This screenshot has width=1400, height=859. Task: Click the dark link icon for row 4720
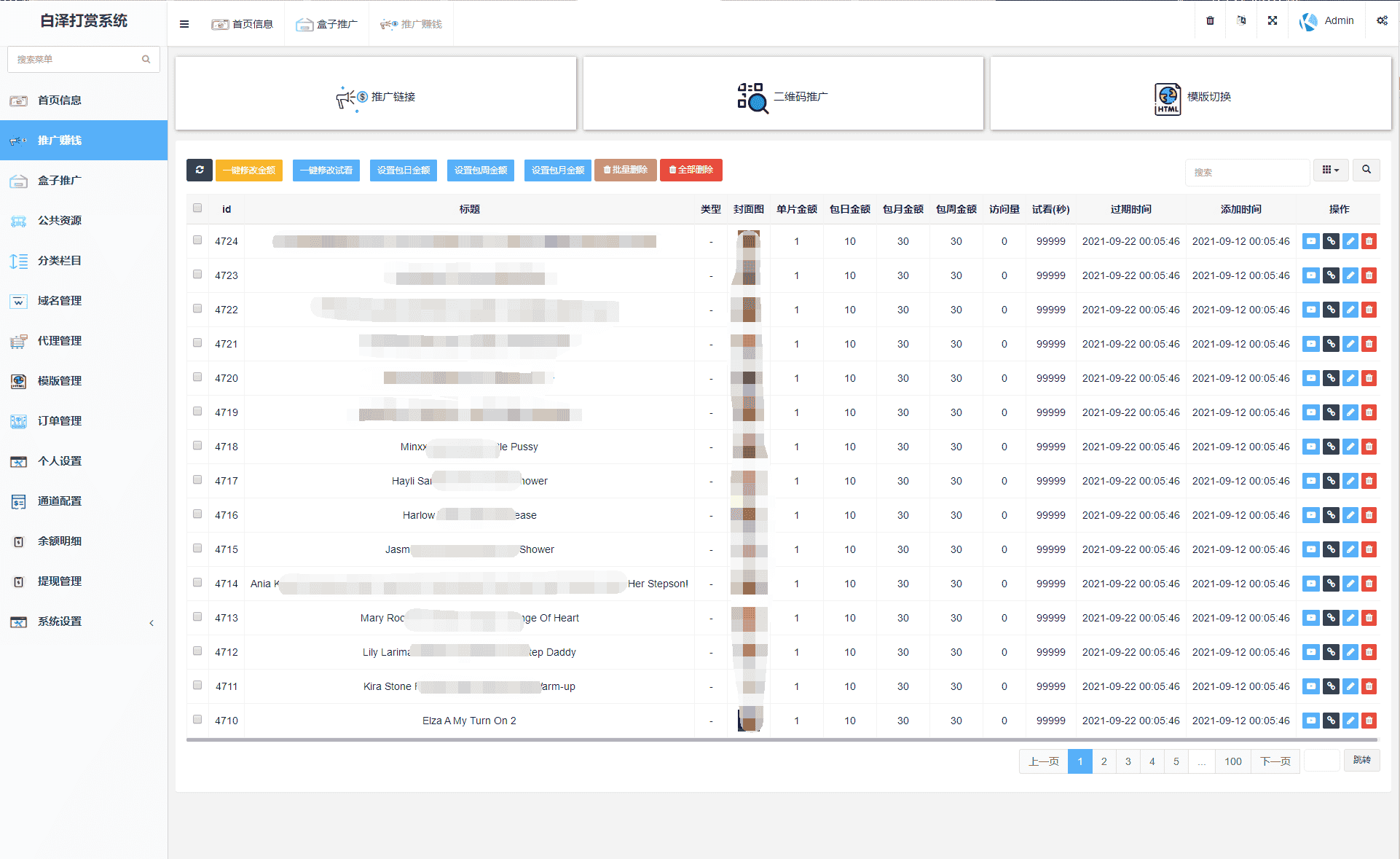click(1330, 378)
